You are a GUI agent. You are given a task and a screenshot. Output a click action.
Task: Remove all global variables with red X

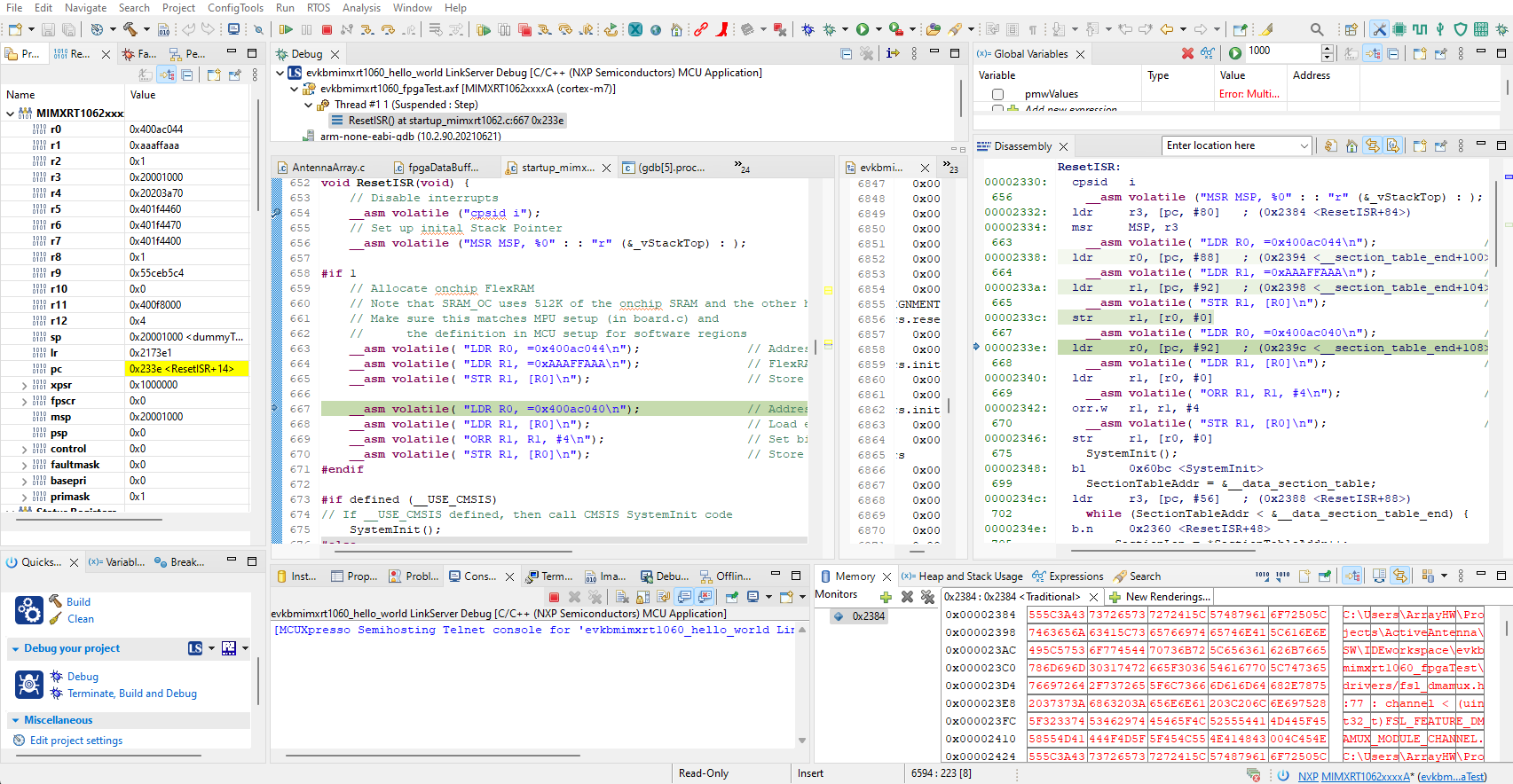(1187, 53)
